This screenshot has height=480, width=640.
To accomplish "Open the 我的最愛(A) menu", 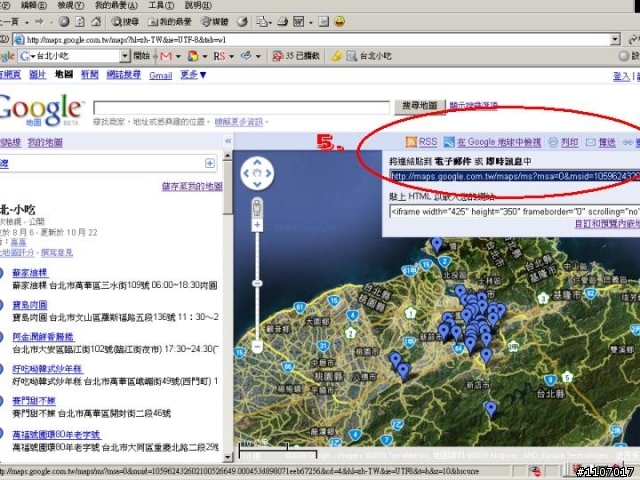I will pyautogui.click(x=116, y=5).
